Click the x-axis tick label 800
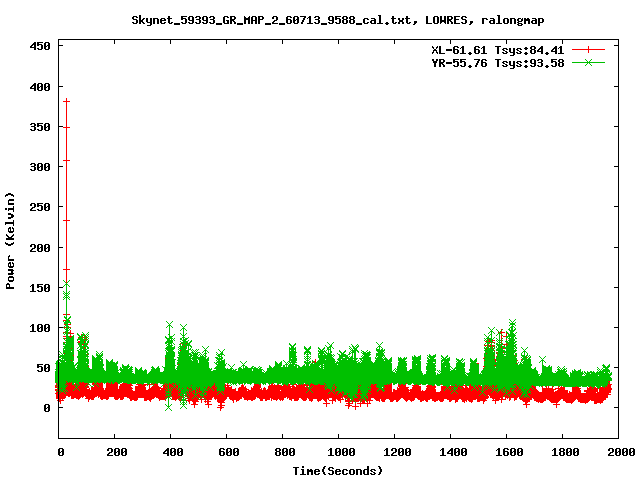This screenshot has width=640, height=480. [284, 452]
